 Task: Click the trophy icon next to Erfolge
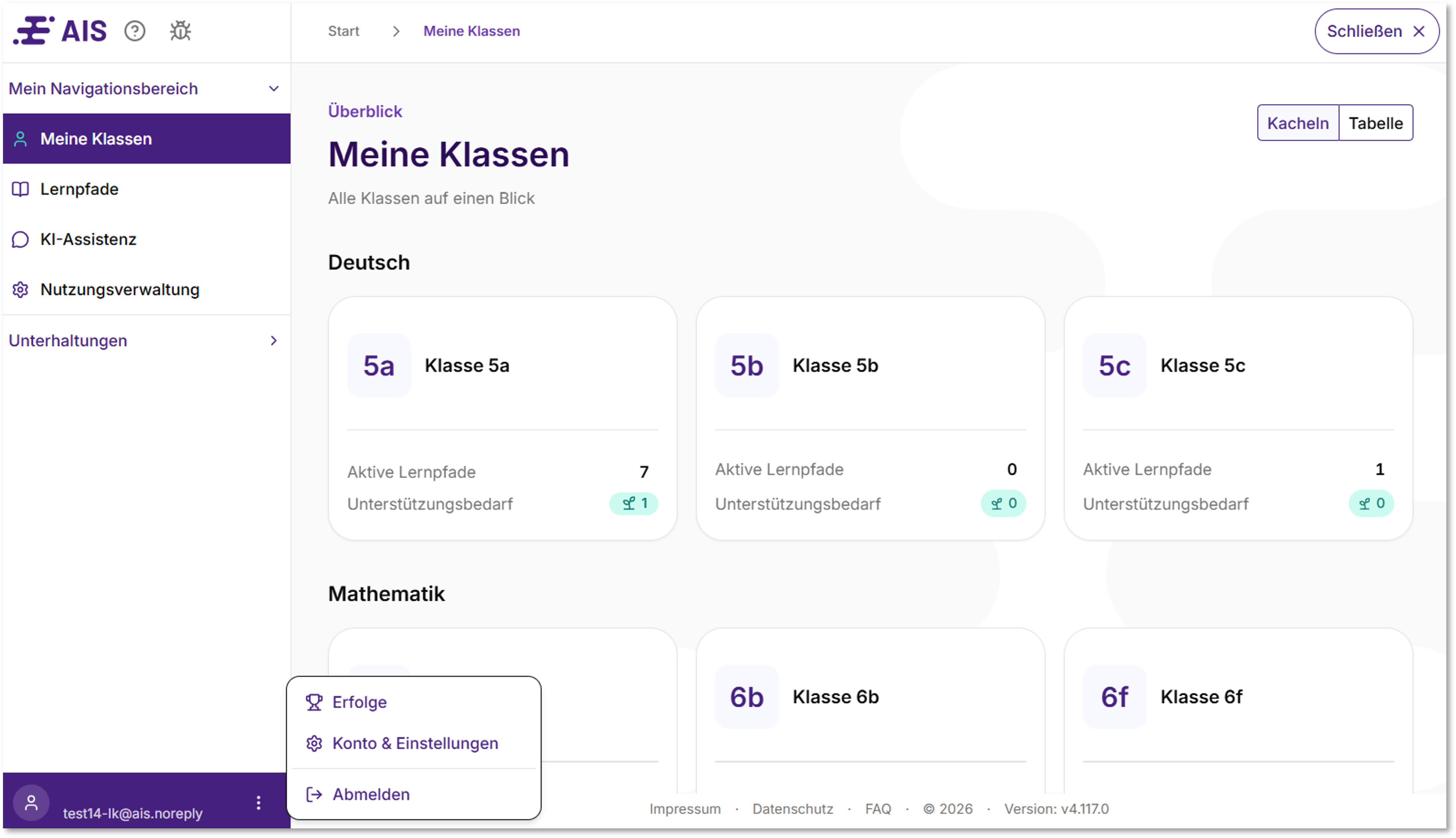[x=314, y=702]
